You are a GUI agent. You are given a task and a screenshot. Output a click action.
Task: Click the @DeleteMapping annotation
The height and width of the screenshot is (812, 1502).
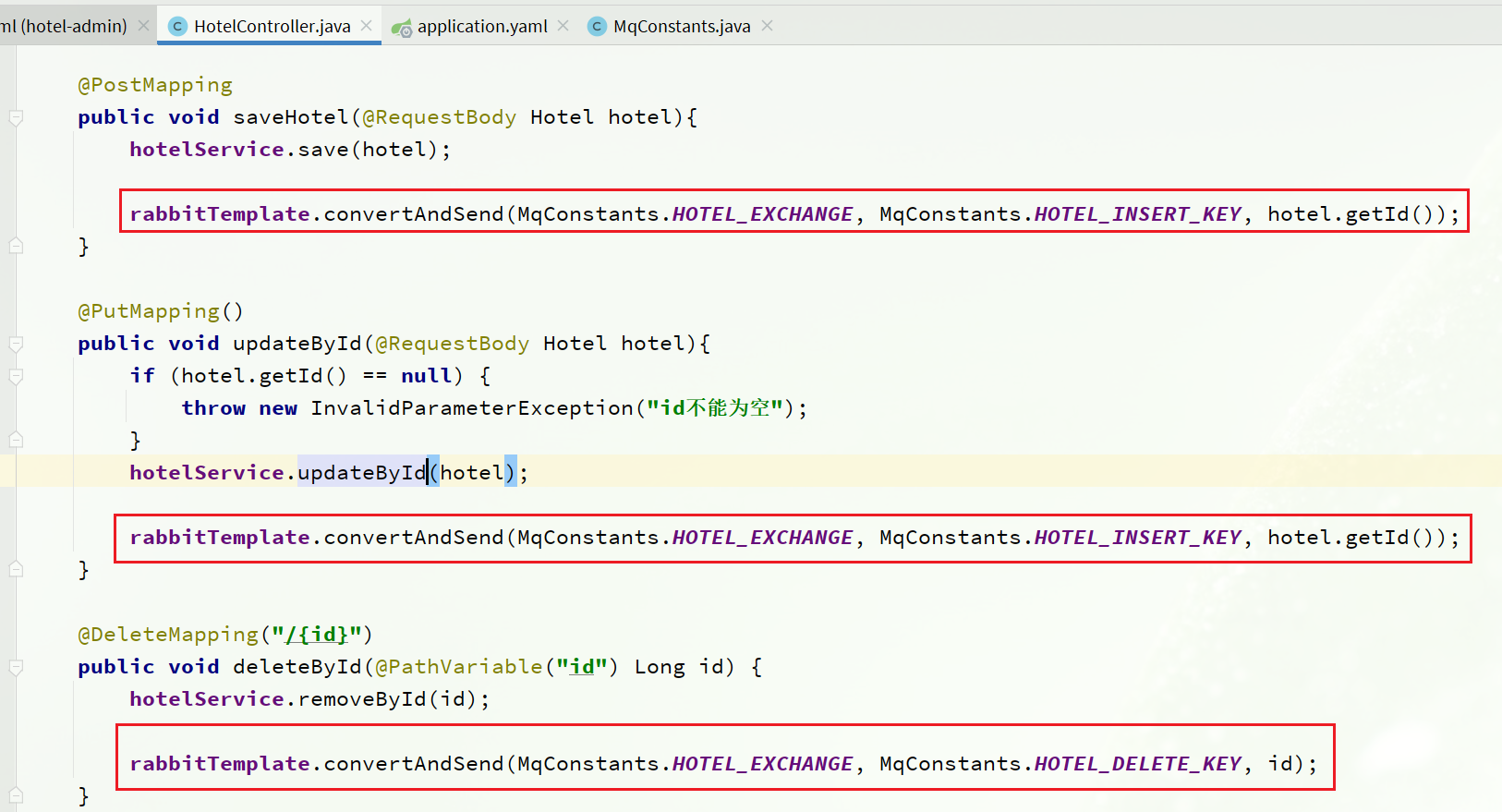point(168,635)
